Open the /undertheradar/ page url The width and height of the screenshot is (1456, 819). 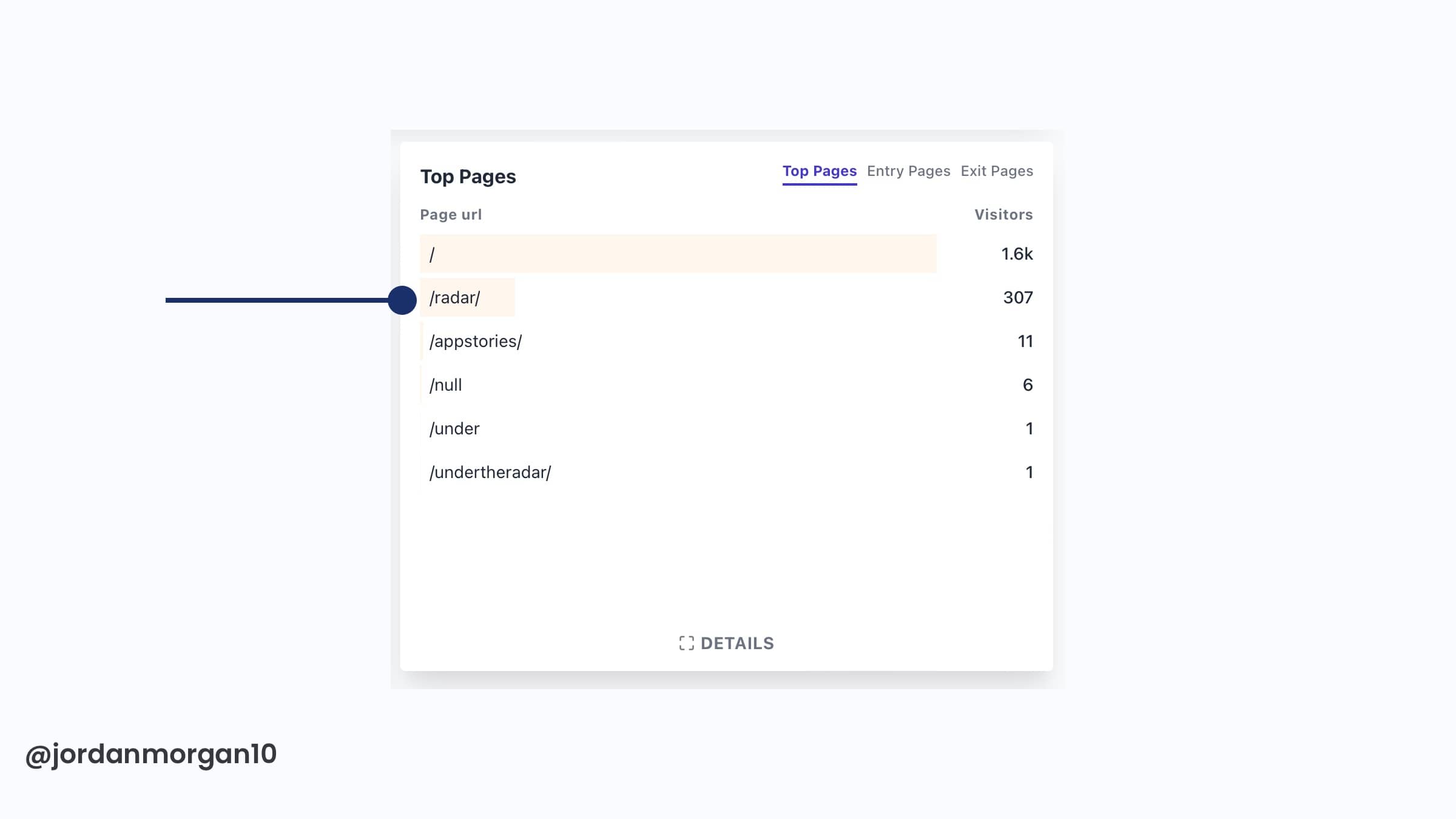(490, 473)
